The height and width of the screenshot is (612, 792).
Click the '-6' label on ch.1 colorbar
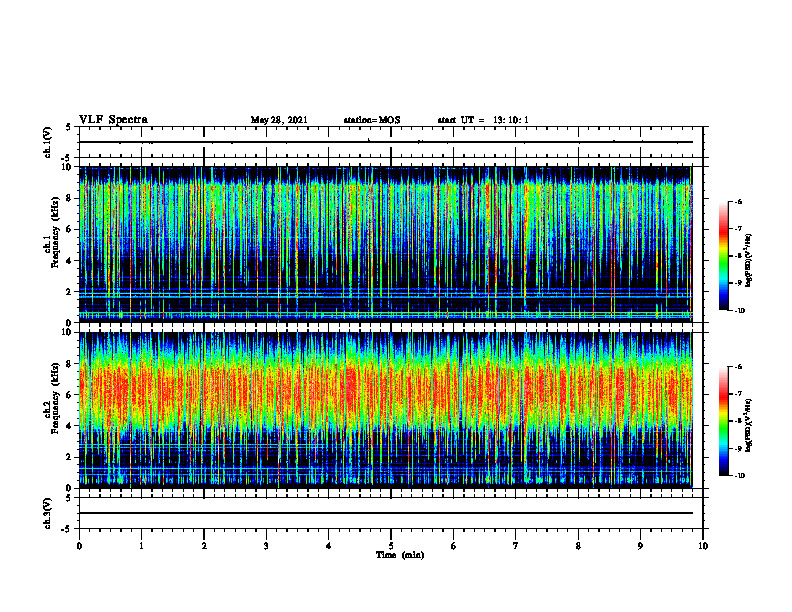click(x=738, y=201)
